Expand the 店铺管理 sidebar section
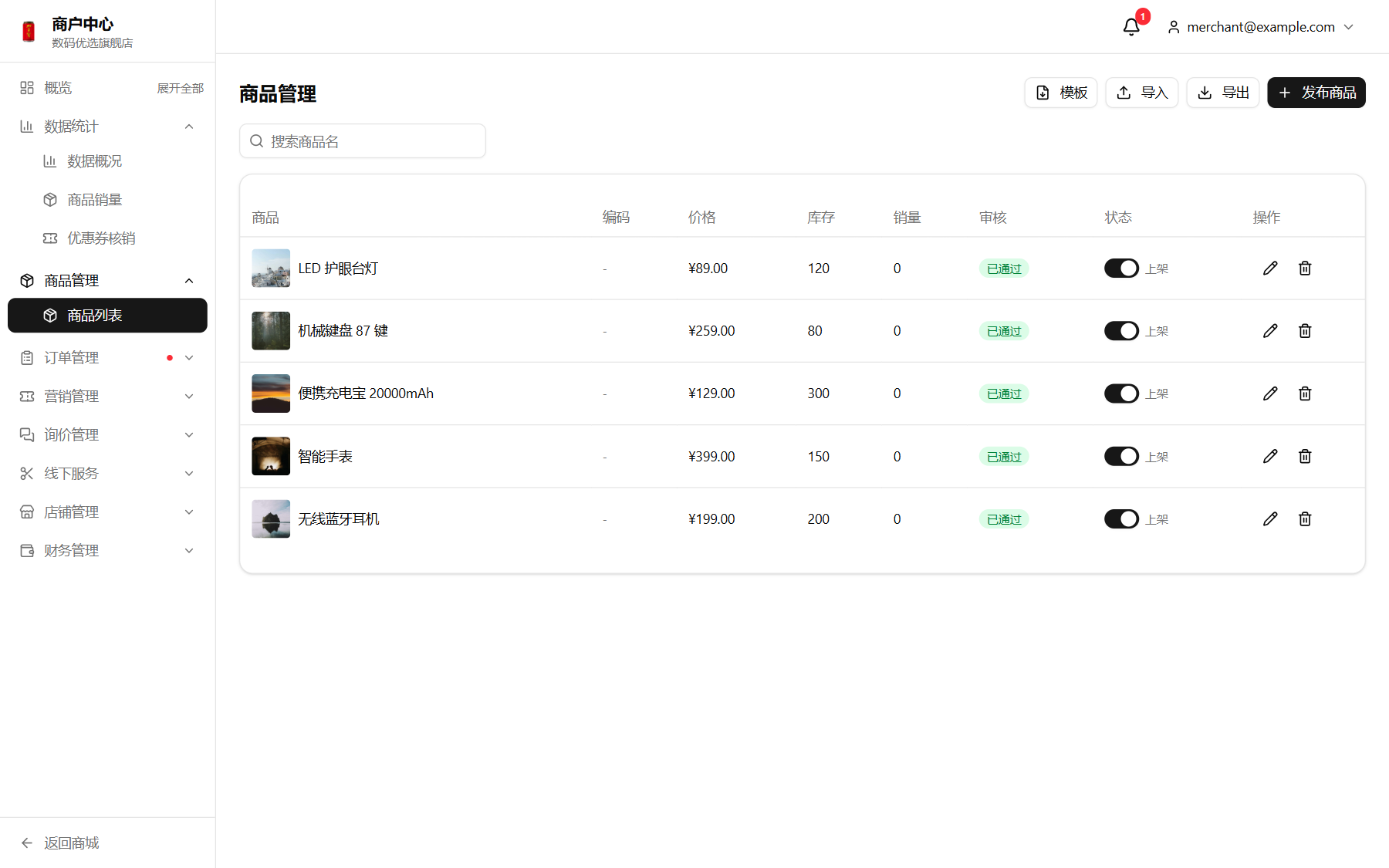Image resolution: width=1389 pixels, height=868 pixels. tap(107, 512)
